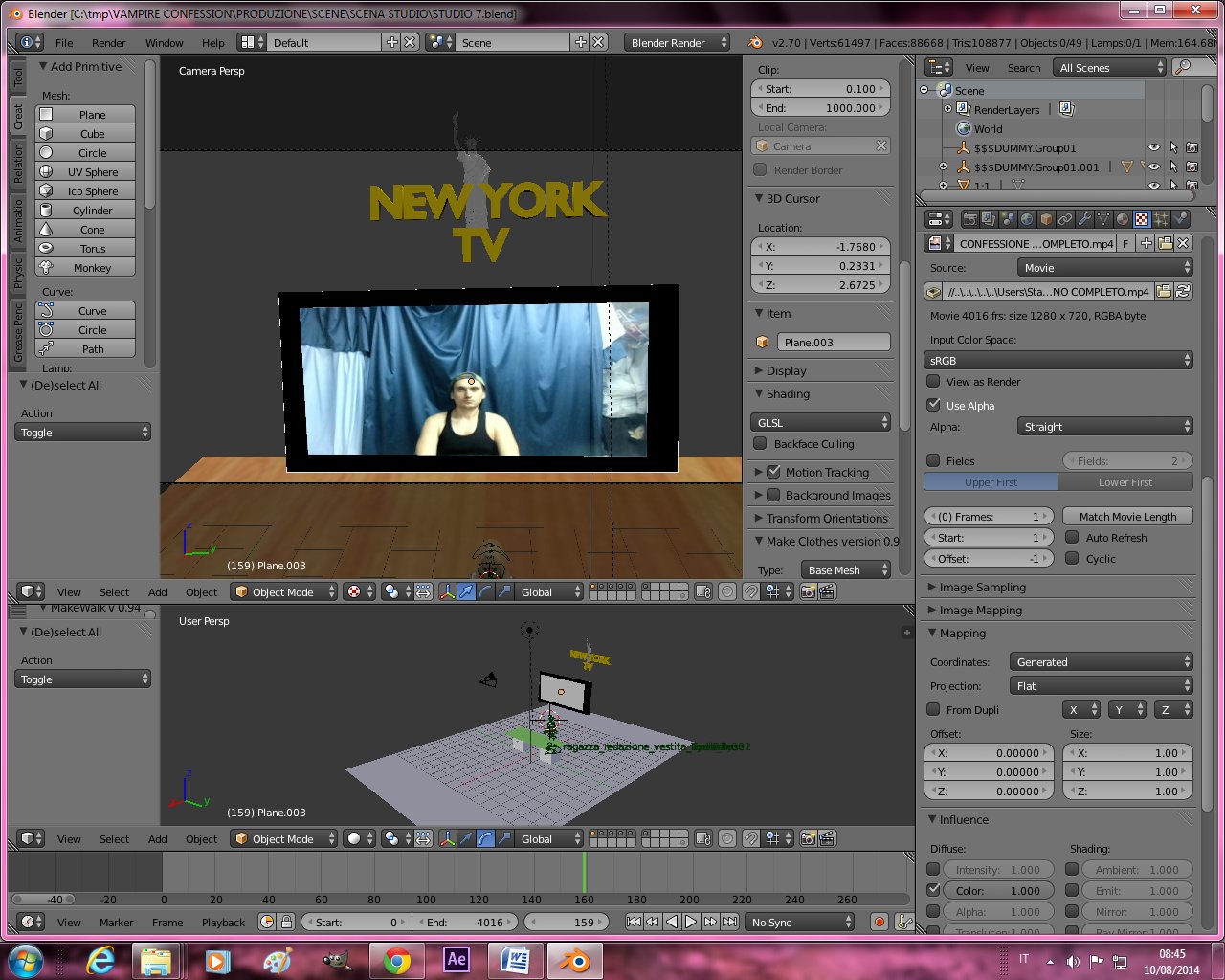The width and height of the screenshot is (1225, 980).
Task: Enable the Background Images checkbox
Action: click(774, 495)
